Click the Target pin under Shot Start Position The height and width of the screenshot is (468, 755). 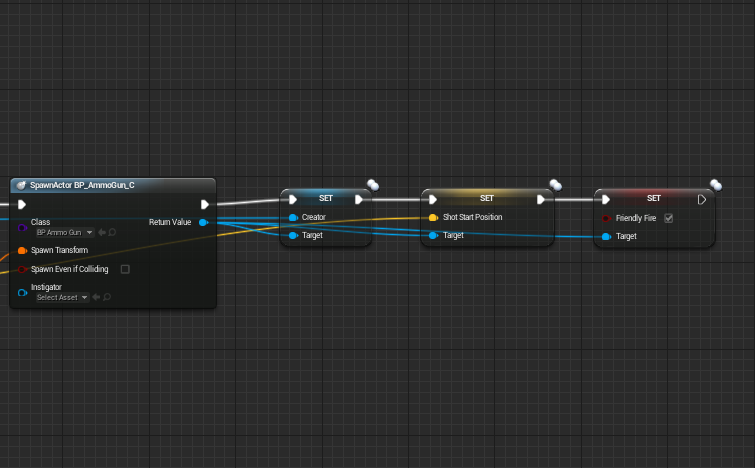click(x=433, y=235)
